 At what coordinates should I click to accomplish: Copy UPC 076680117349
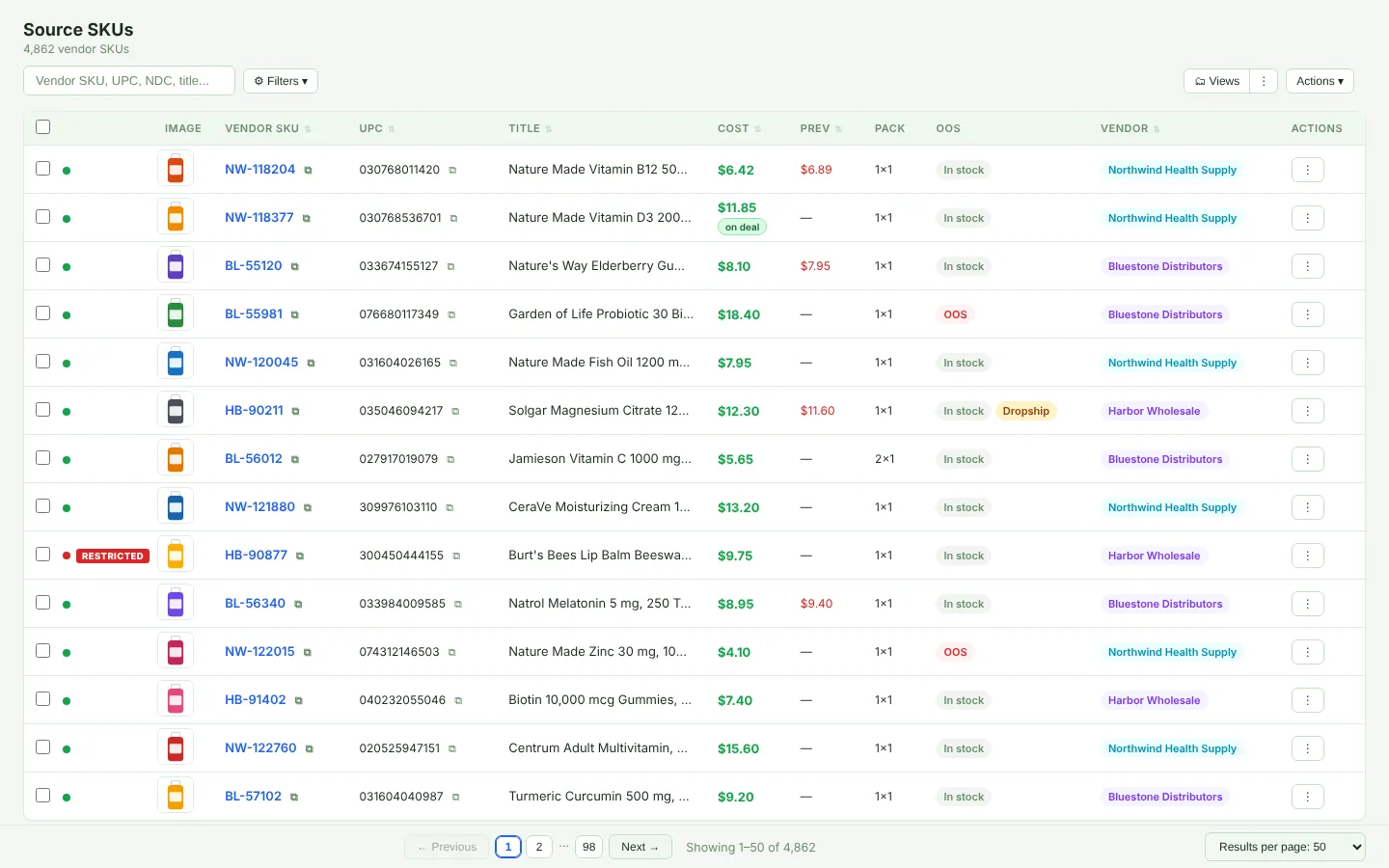pyautogui.click(x=451, y=314)
